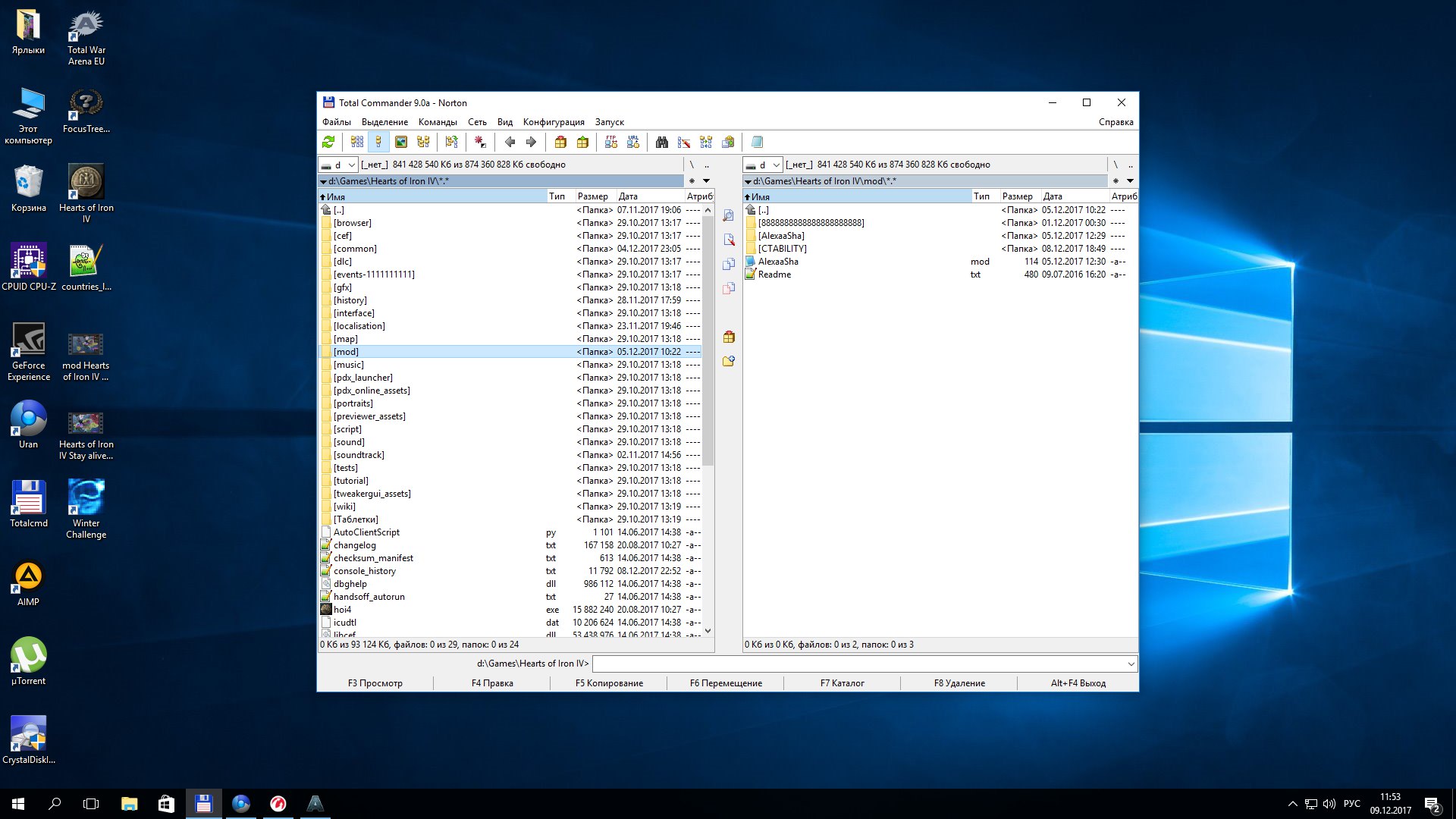Focus the command line input field
The image size is (1456, 819).
pos(858,664)
